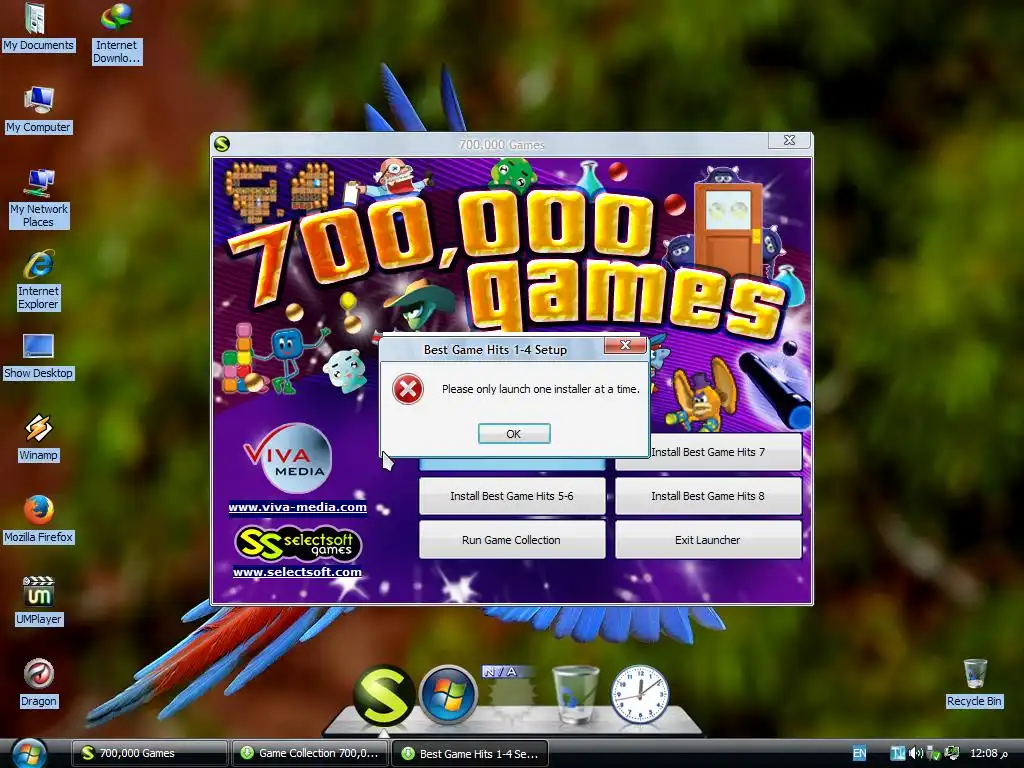This screenshot has width=1024, height=768.
Task: Click the Windows orb icon in dock
Action: coord(448,695)
